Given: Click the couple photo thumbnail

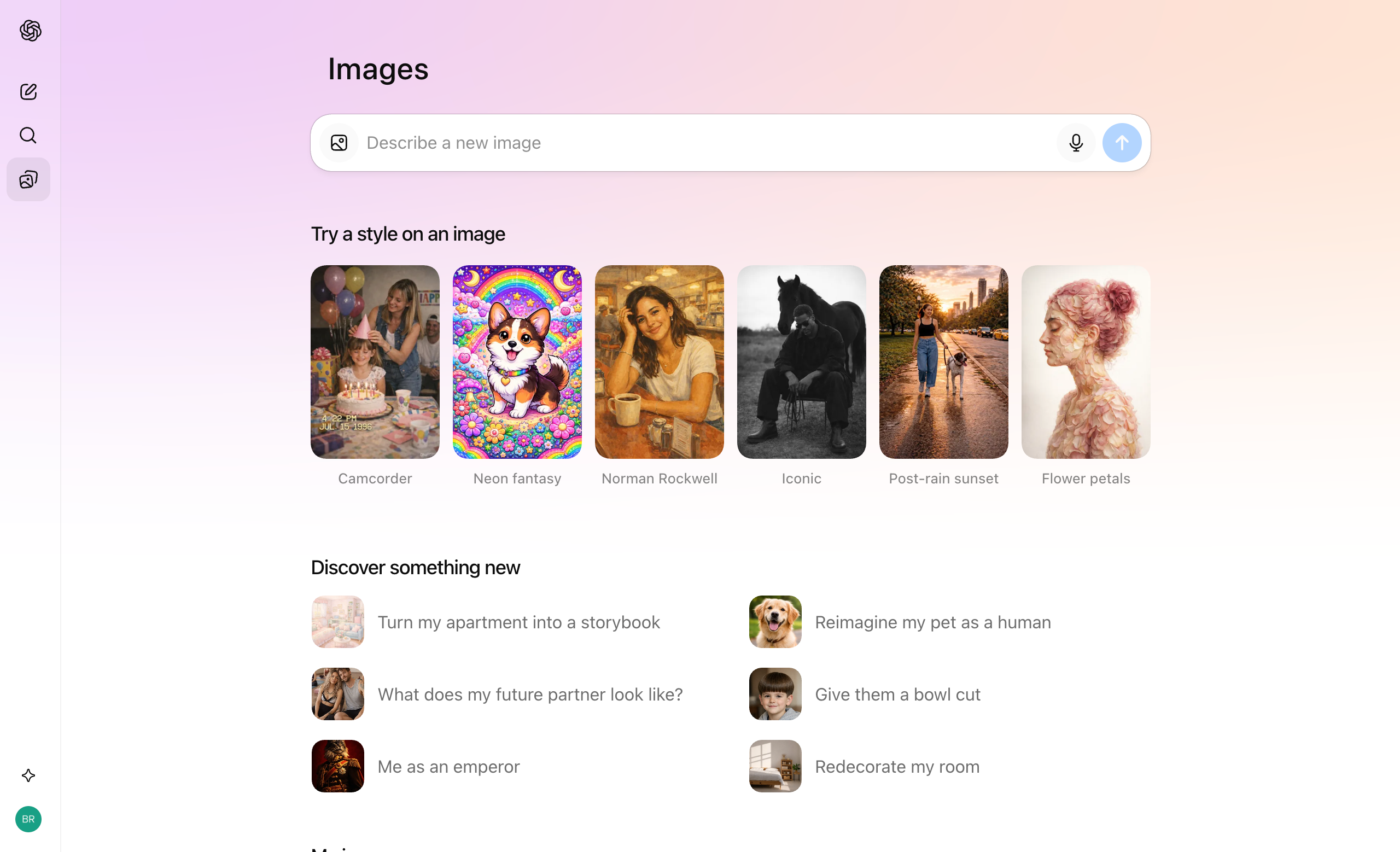Looking at the screenshot, I should (338, 694).
